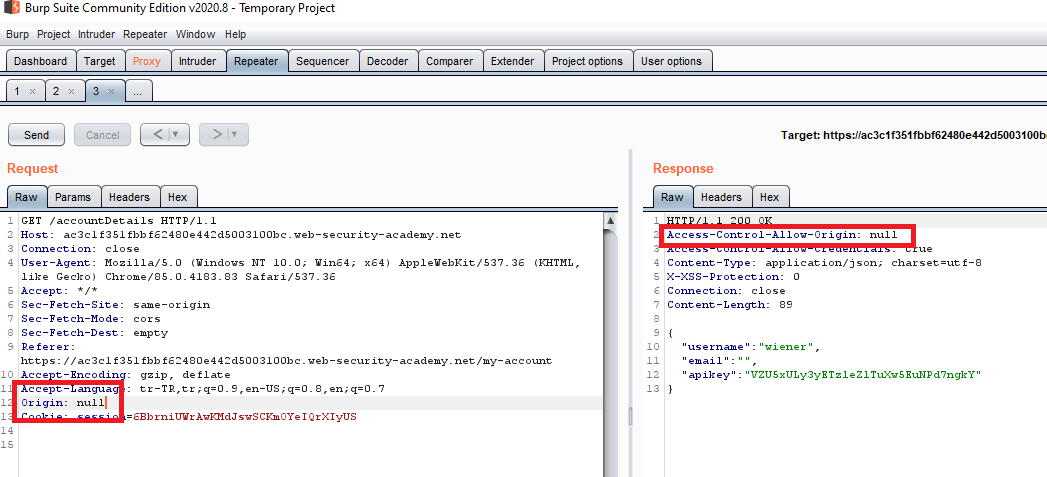Open the Project menu
The width and height of the screenshot is (1047, 477).
pyautogui.click(x=53, y=34)
